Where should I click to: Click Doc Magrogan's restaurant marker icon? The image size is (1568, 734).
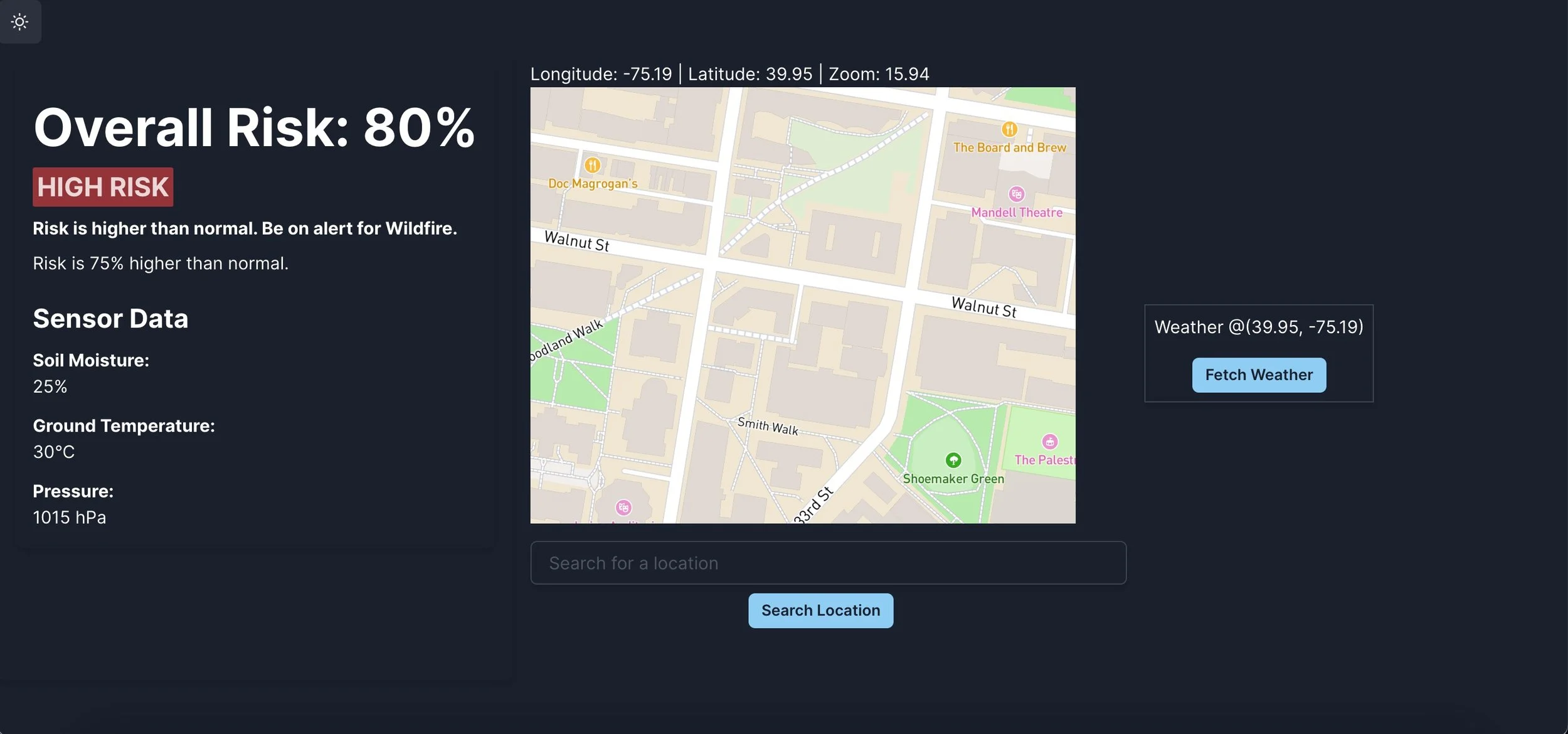coord(592,165)
